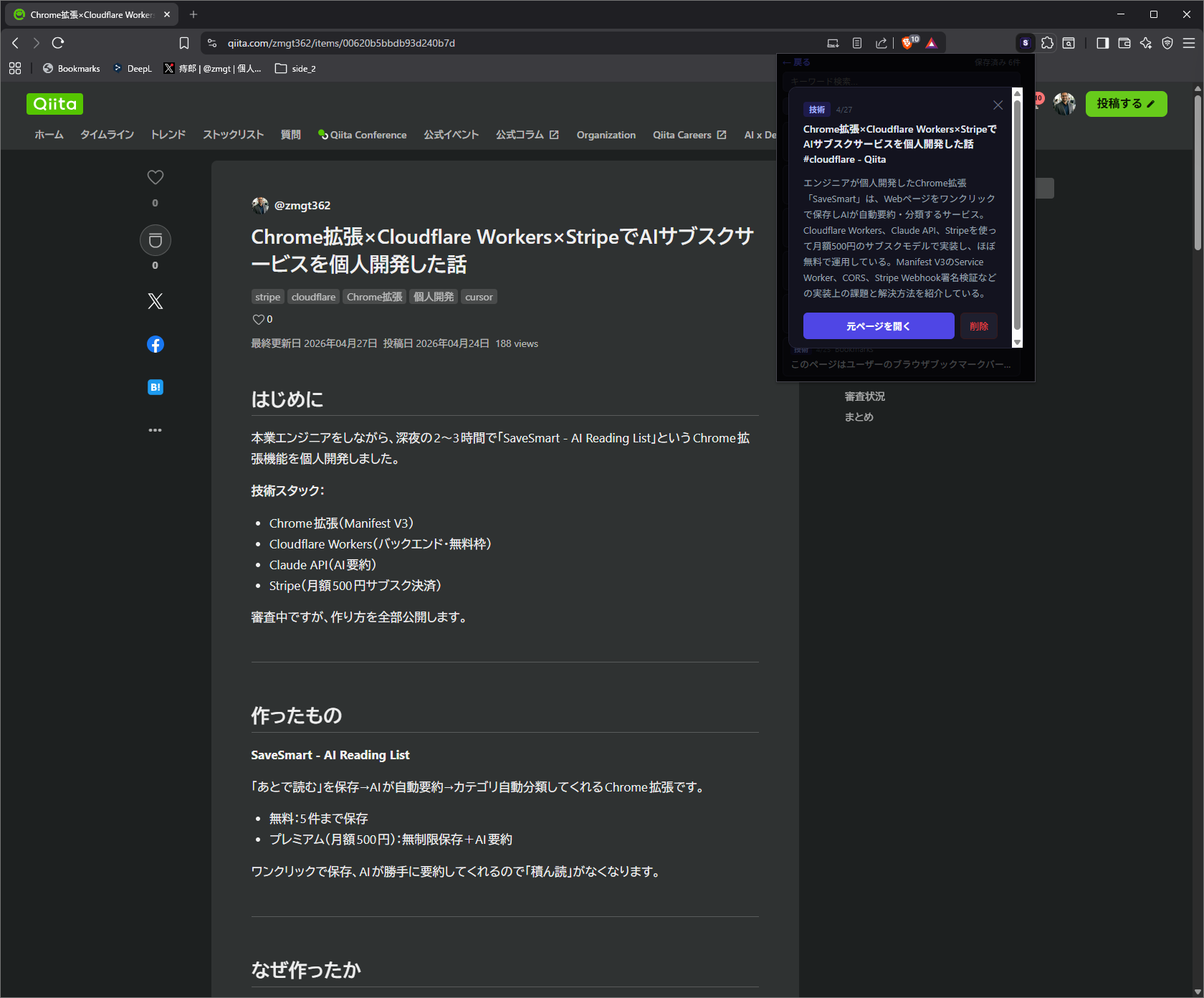
Task: Open new tab with plus button
Action: 193,14
